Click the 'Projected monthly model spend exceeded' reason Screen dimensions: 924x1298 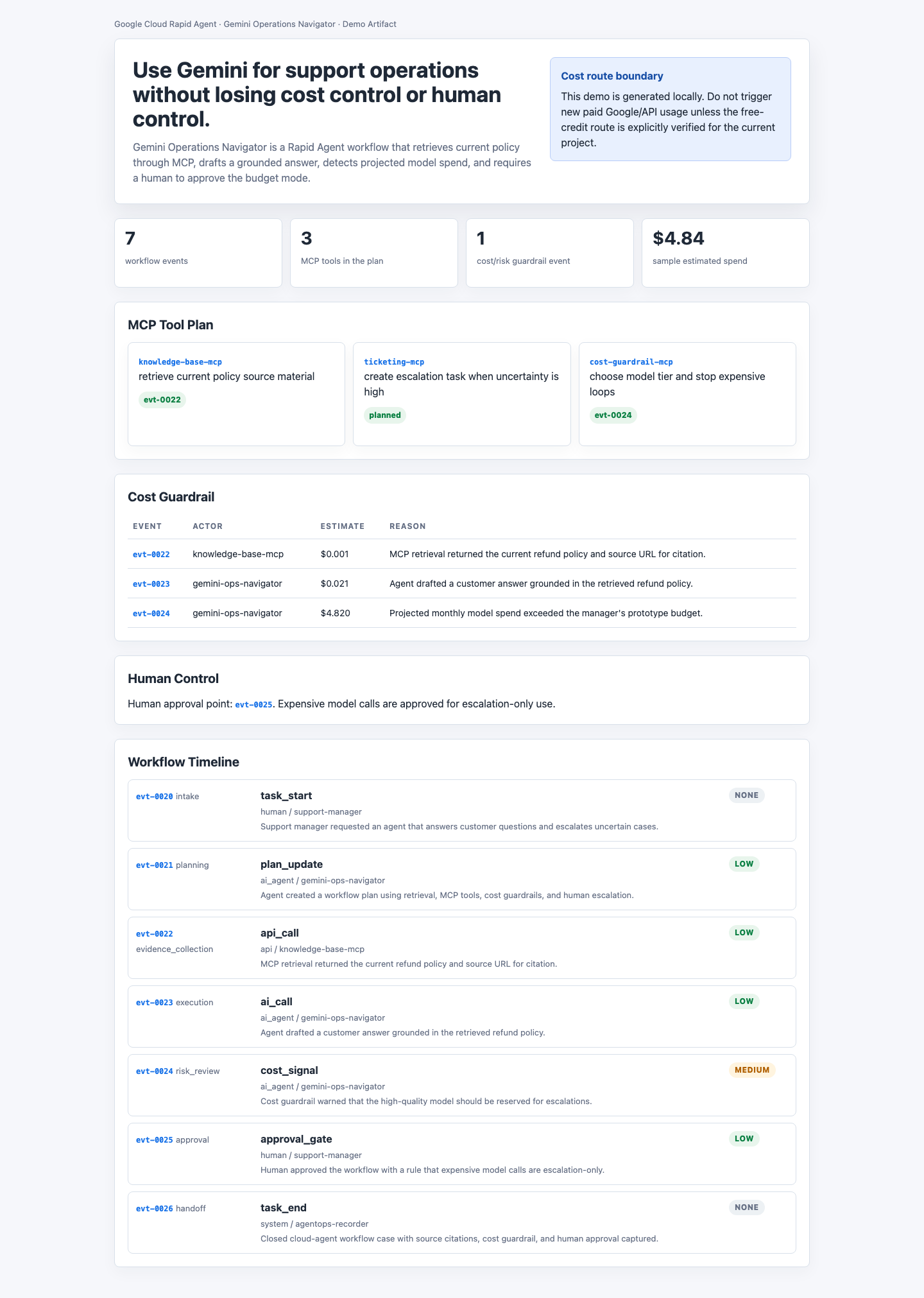coord(546,613)
